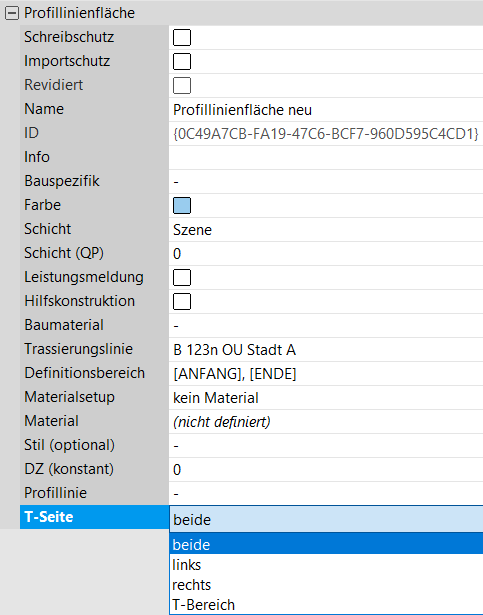Select 'T-Bereich' from the dropdown list

326,605
